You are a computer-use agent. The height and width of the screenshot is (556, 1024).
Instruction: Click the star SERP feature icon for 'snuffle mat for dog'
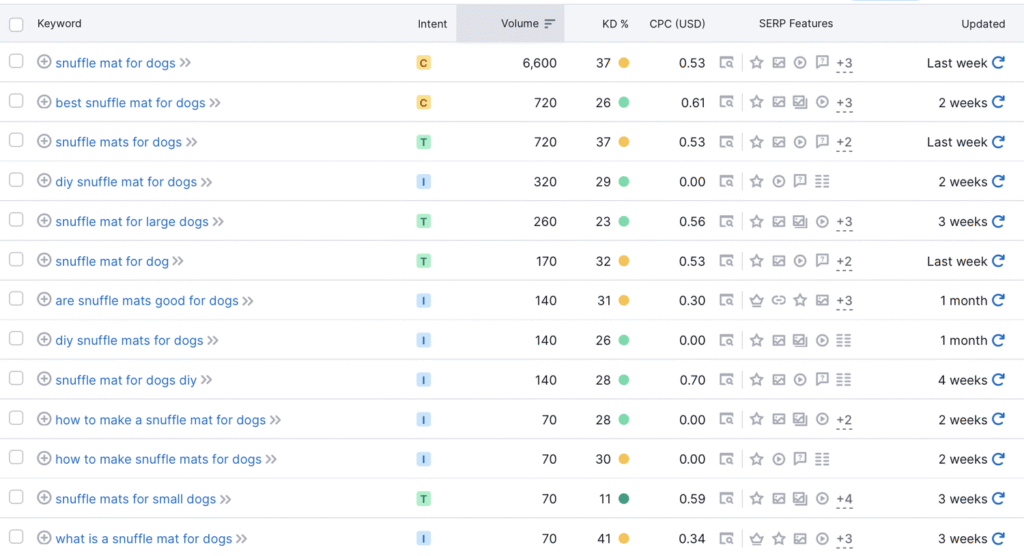pos(757,261)
